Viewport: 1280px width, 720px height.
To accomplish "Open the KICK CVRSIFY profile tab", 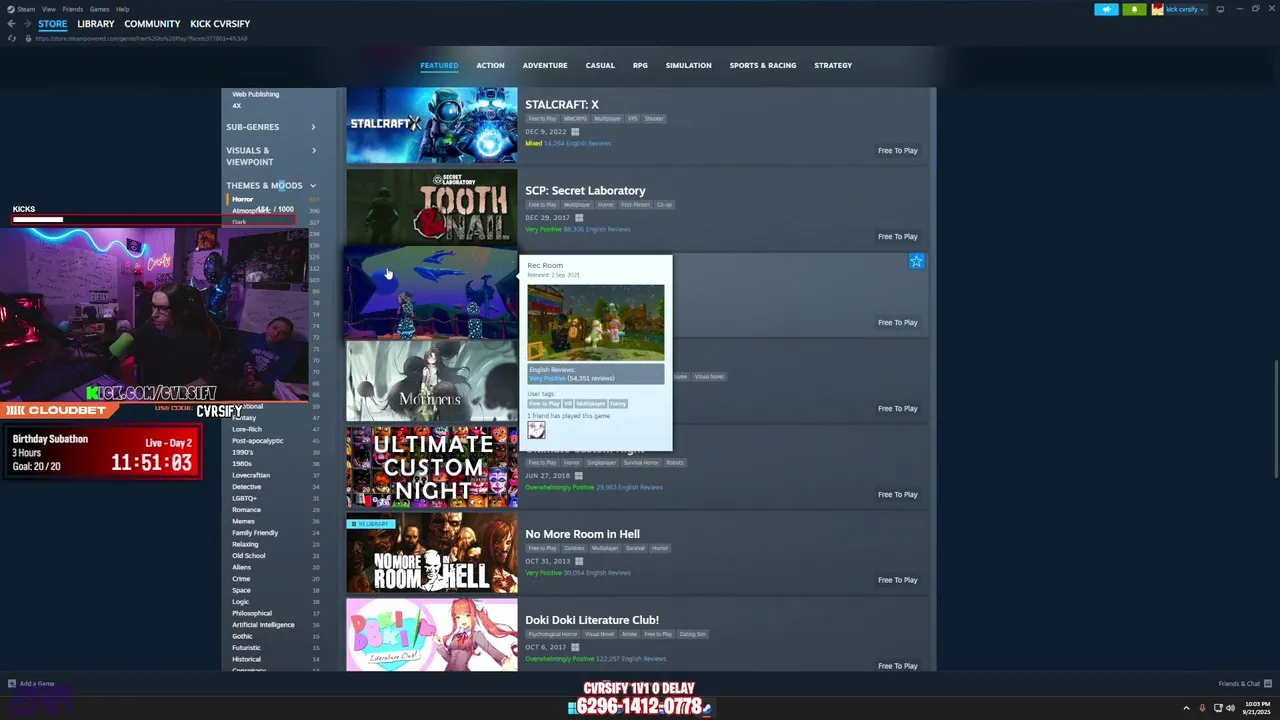I will [220, 24].
